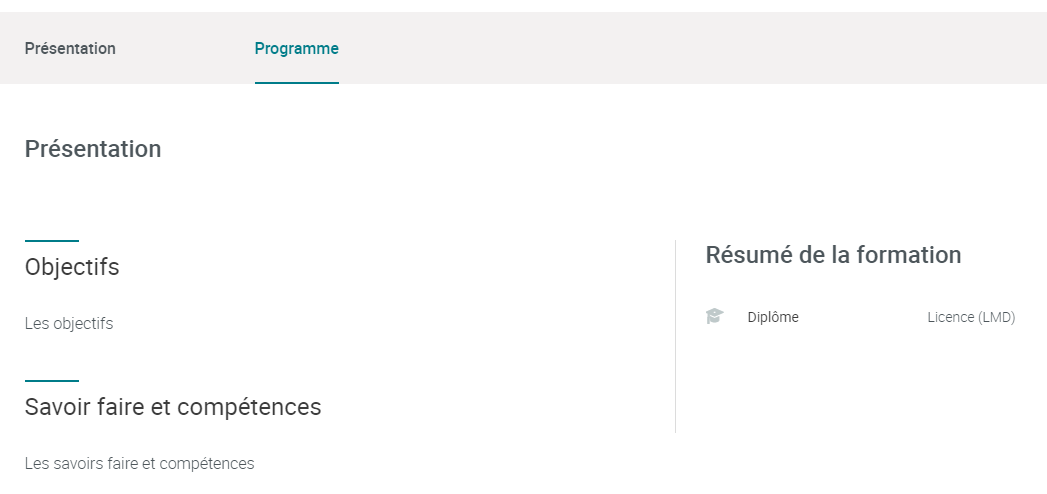Image resolution: width=1047 pixels, height=494 pixels.
Task: Select the Programme tab
Action: pyautogui.click(x=296, y=49)
